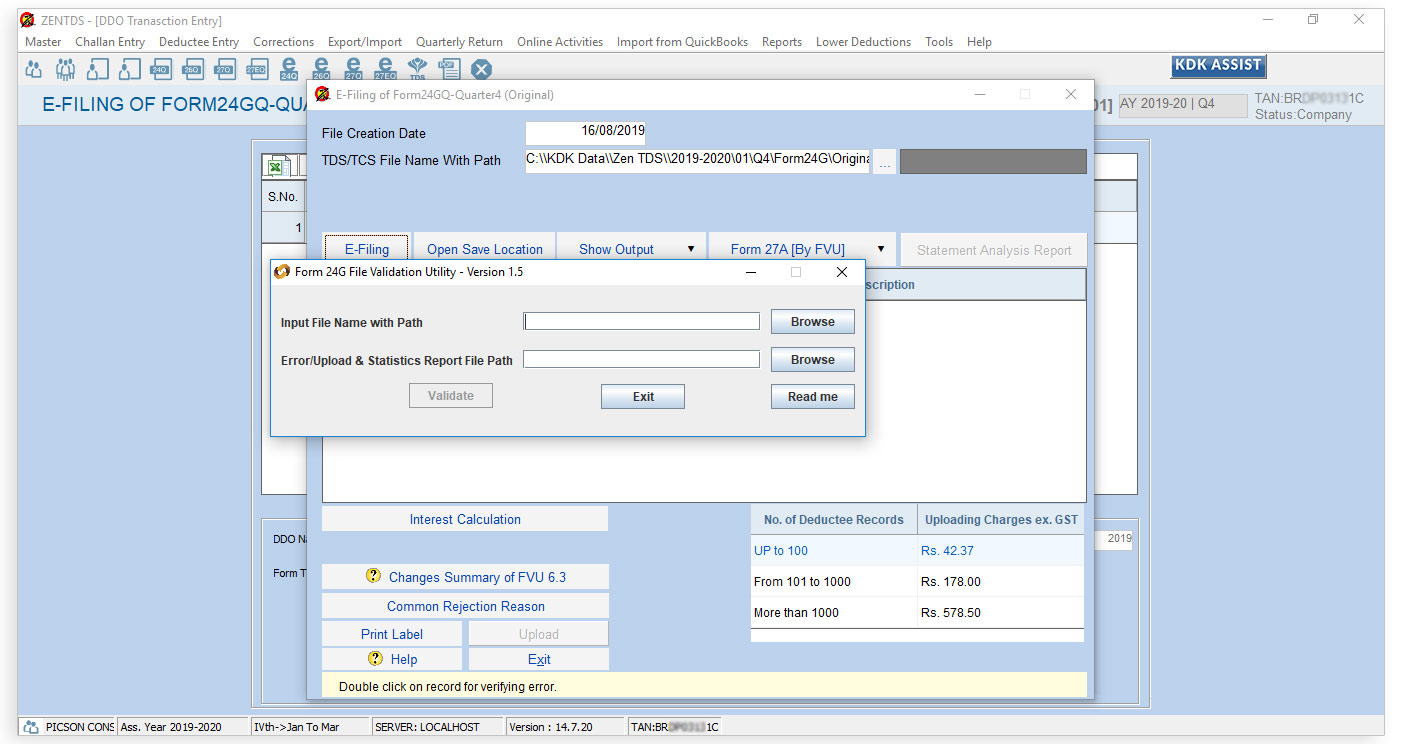Open the Master menu
This screenshot has width=1402, height=744.
43,42
